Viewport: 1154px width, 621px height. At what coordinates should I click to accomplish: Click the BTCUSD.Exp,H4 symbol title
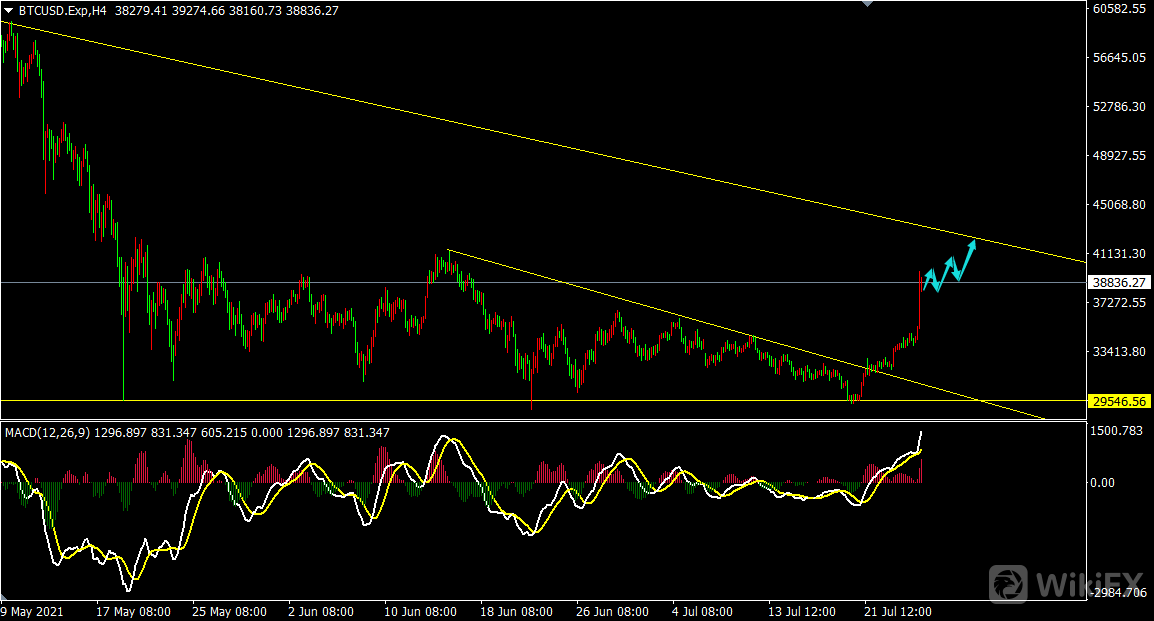[x=63, y=11]
